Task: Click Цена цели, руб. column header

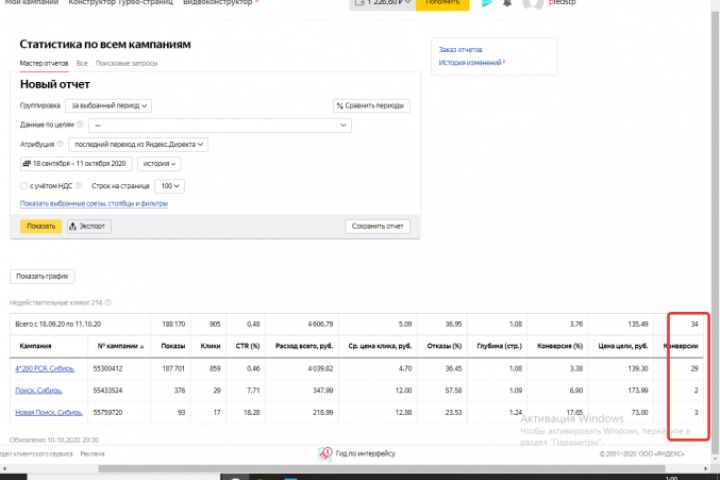Action: point(623,346)
